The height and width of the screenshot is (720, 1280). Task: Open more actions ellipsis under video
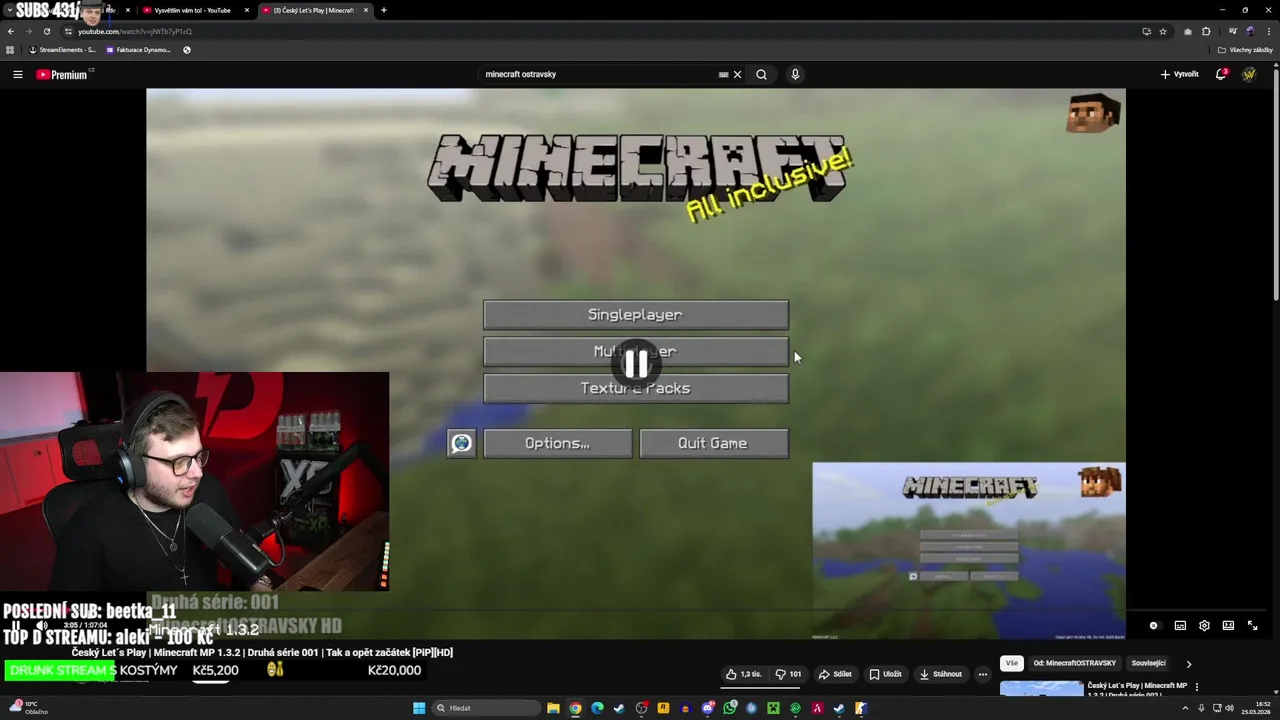click(983, 674)
